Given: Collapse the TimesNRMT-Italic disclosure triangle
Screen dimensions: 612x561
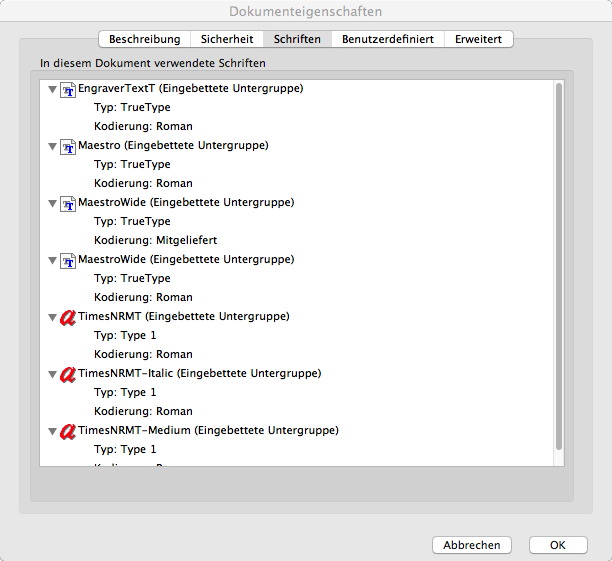Looking at the screenshot, I should coord(52,375).
